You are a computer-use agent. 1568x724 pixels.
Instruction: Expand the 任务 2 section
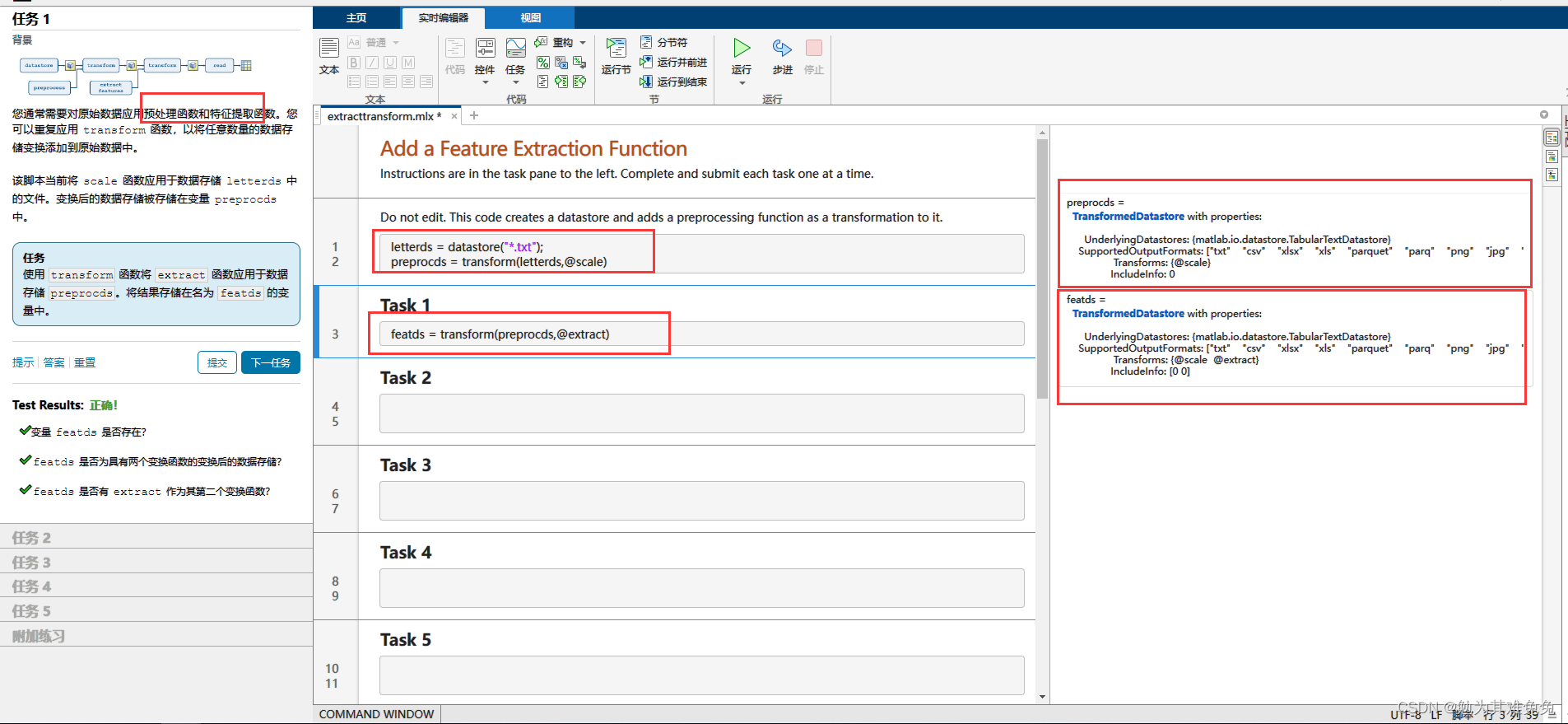(156, 537)
